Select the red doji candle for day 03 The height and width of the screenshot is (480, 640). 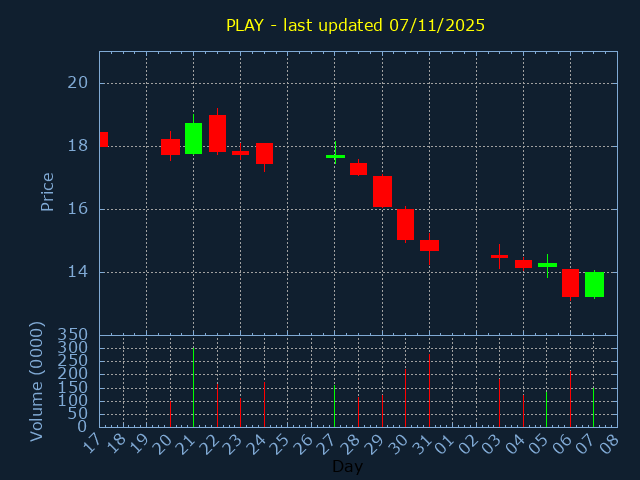click(499, 256)
